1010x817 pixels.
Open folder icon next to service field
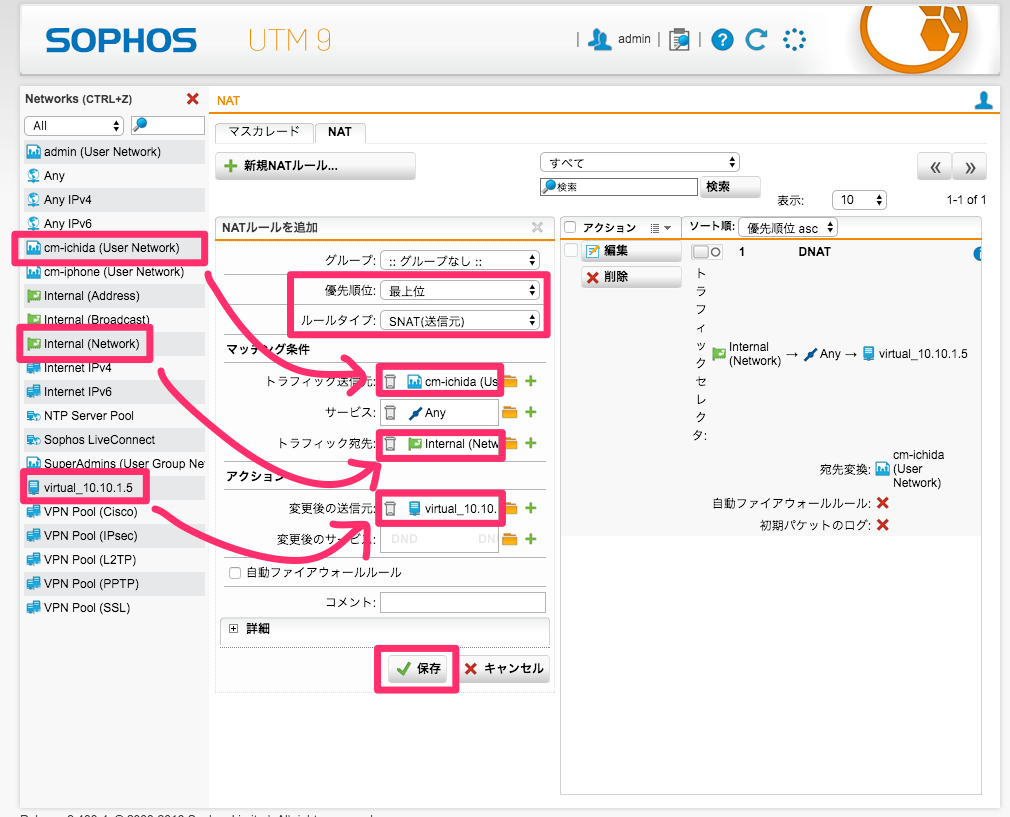510,412
